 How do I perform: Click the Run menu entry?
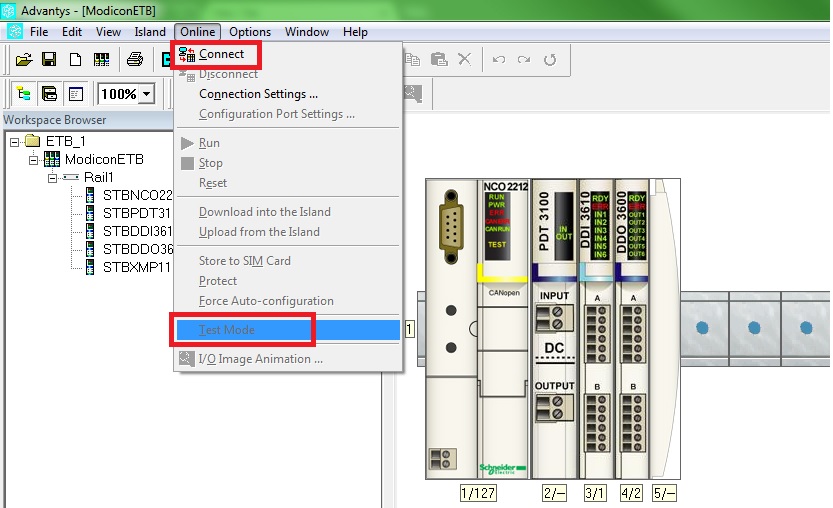[288, 143]
